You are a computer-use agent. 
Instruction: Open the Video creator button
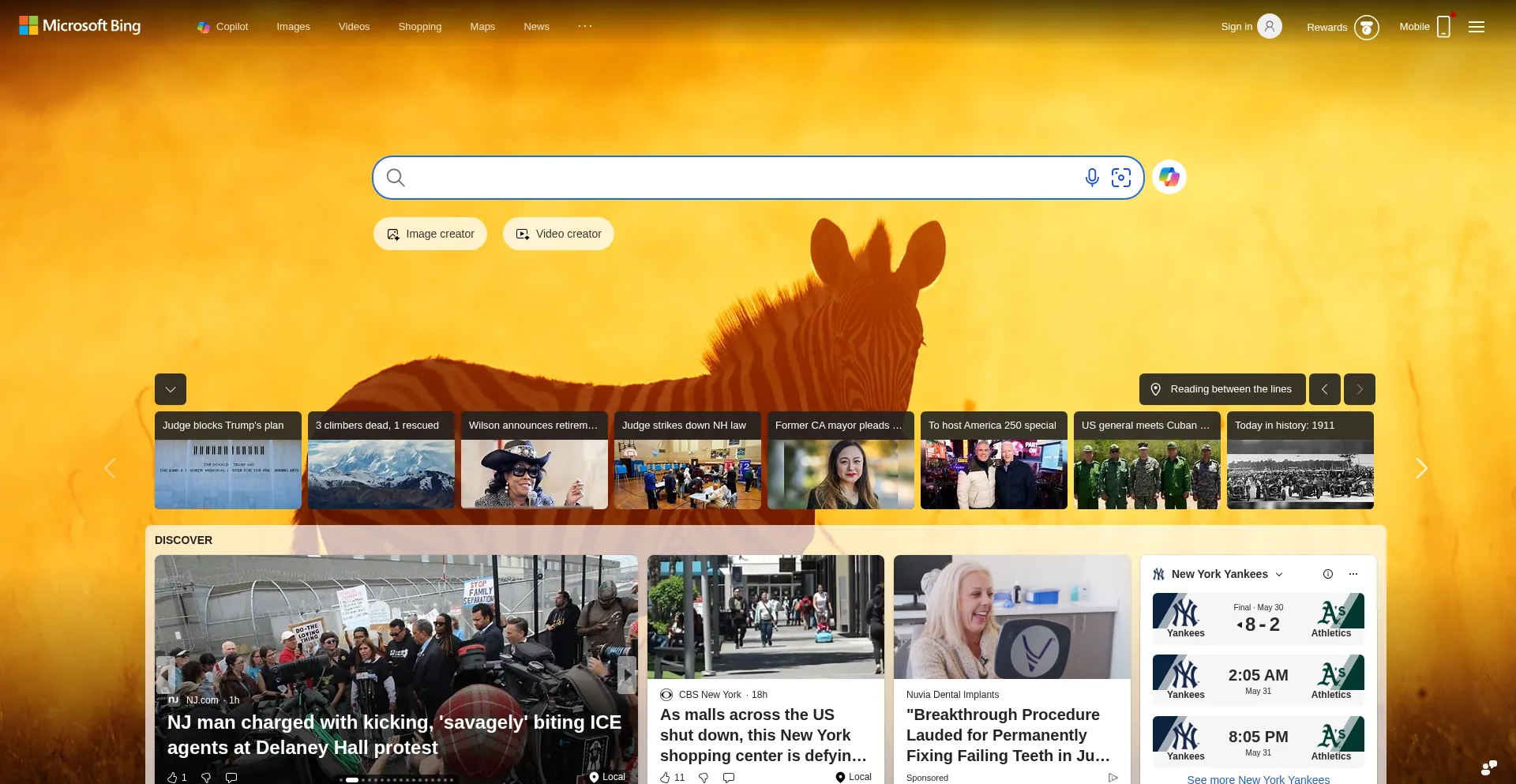coord(558,234)
